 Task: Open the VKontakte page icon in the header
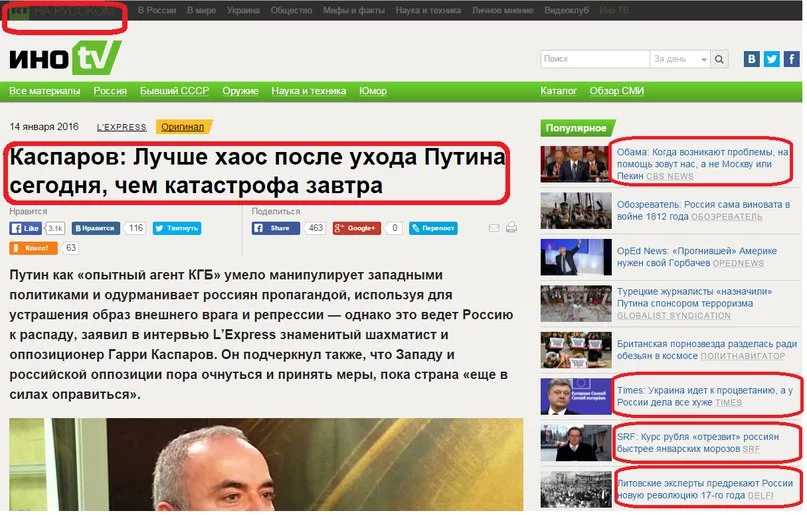click(x=751, y=59)
